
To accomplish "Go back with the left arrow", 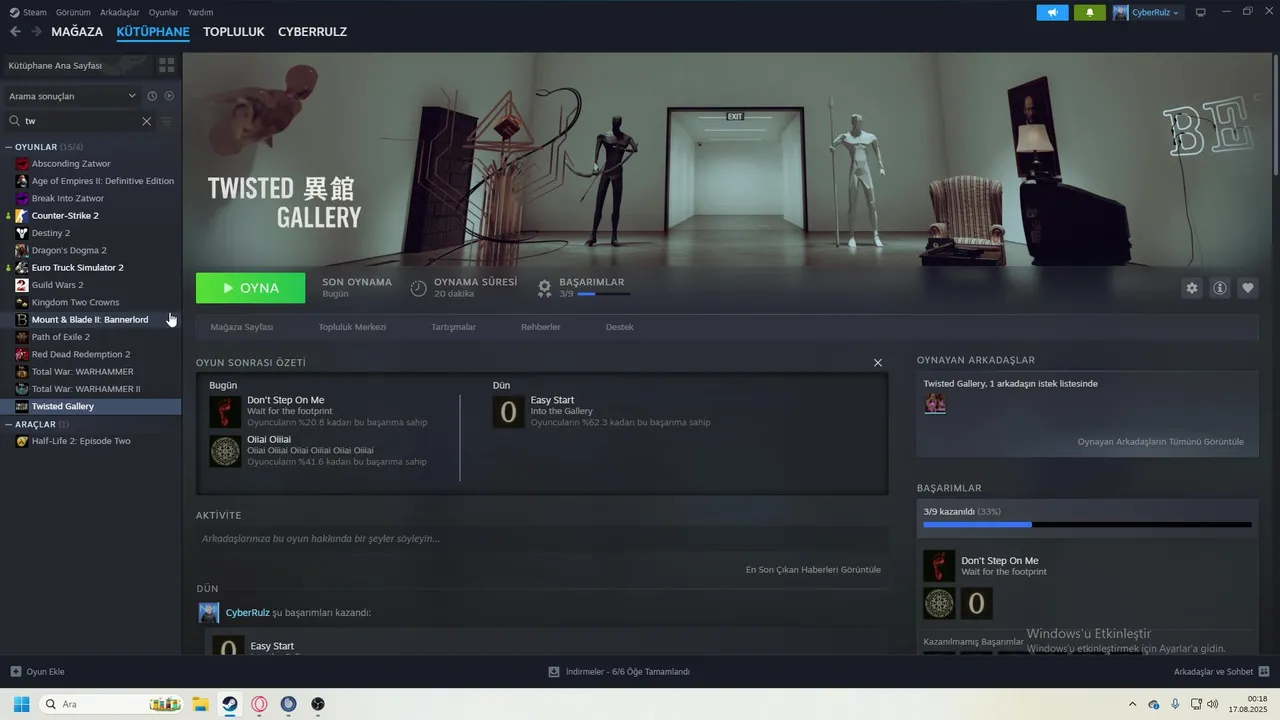I will pos(15,32).
